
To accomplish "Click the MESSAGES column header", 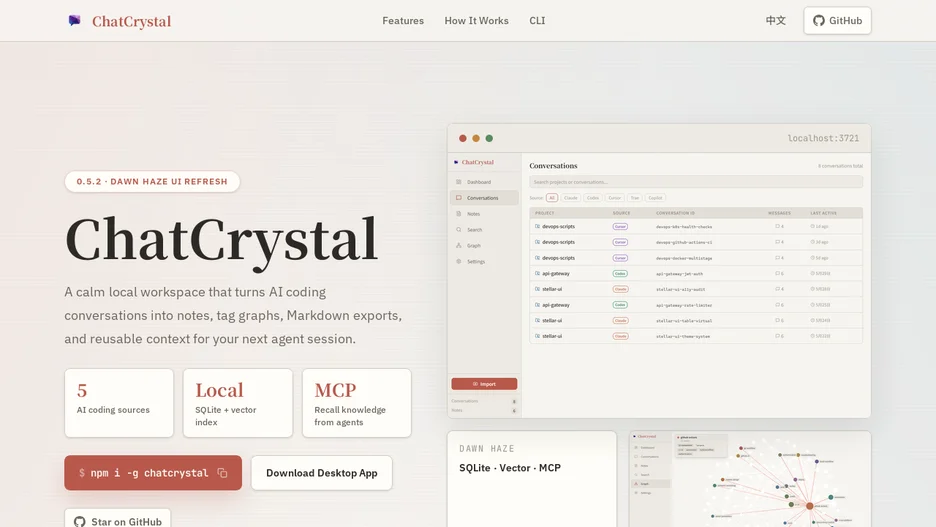I will 779,213.
